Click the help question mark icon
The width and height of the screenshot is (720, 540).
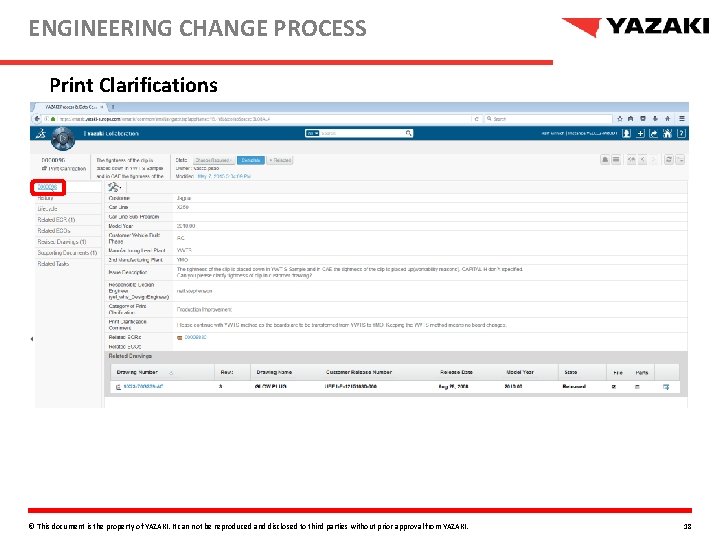pyautogui.click(x=681, y=133)
